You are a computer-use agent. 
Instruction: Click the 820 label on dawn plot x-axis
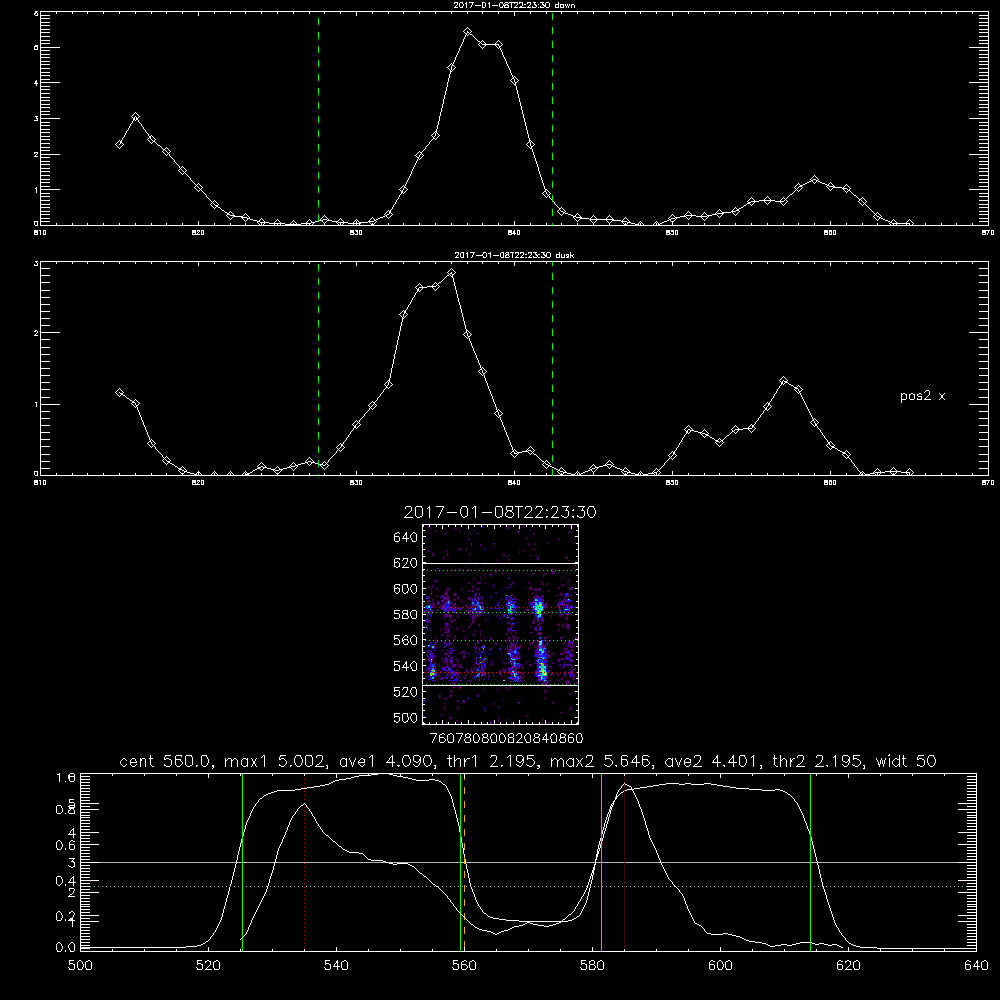point(198,233)
